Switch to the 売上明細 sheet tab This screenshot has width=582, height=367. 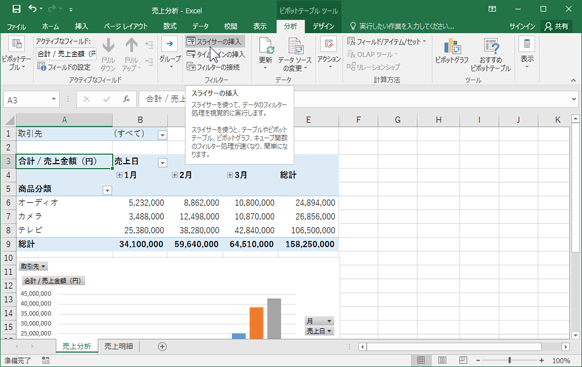point(118,346)
